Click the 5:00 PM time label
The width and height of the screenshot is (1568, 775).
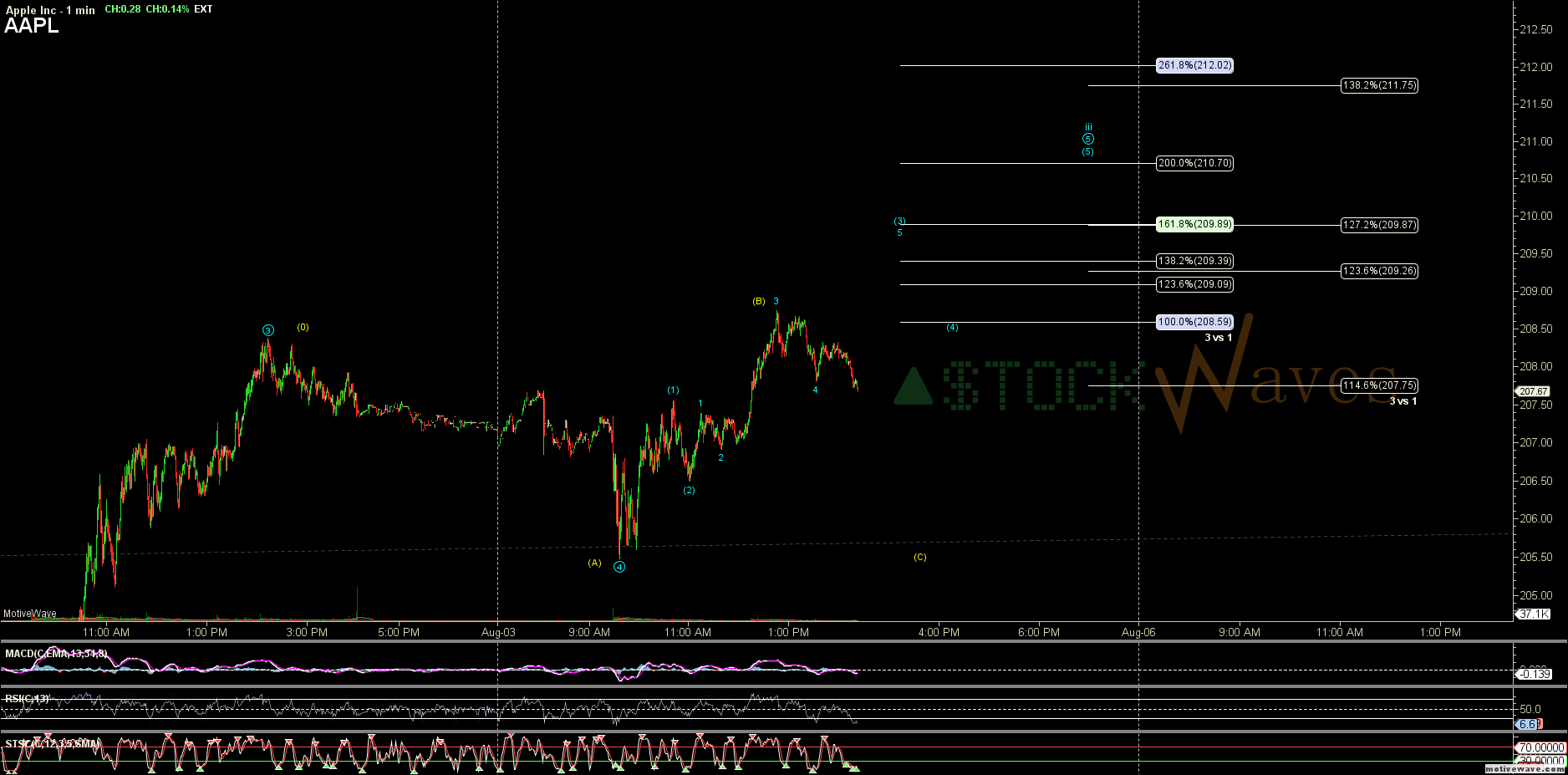(x=399, y=632)
